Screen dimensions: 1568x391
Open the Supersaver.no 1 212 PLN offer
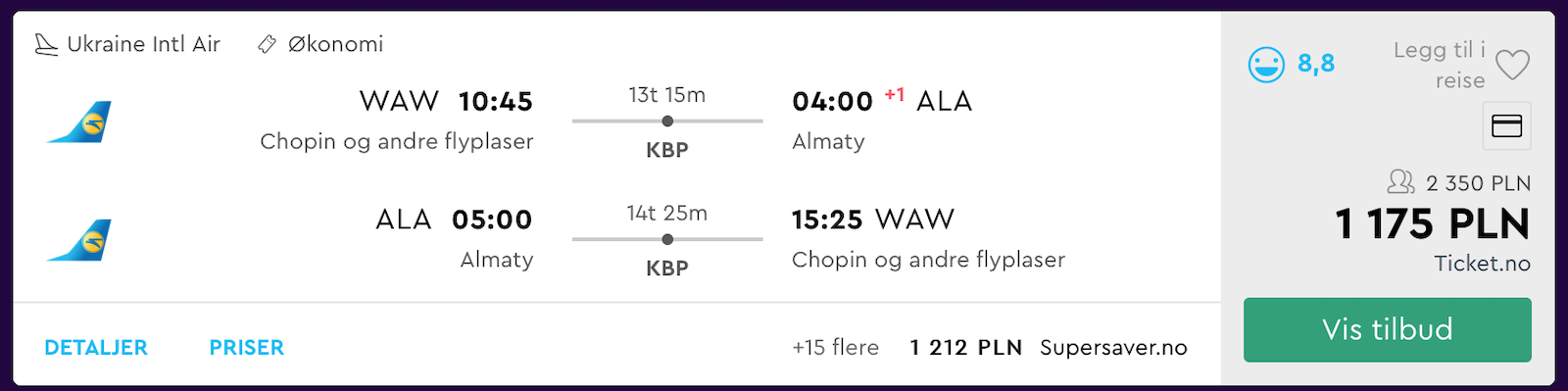1049,347
